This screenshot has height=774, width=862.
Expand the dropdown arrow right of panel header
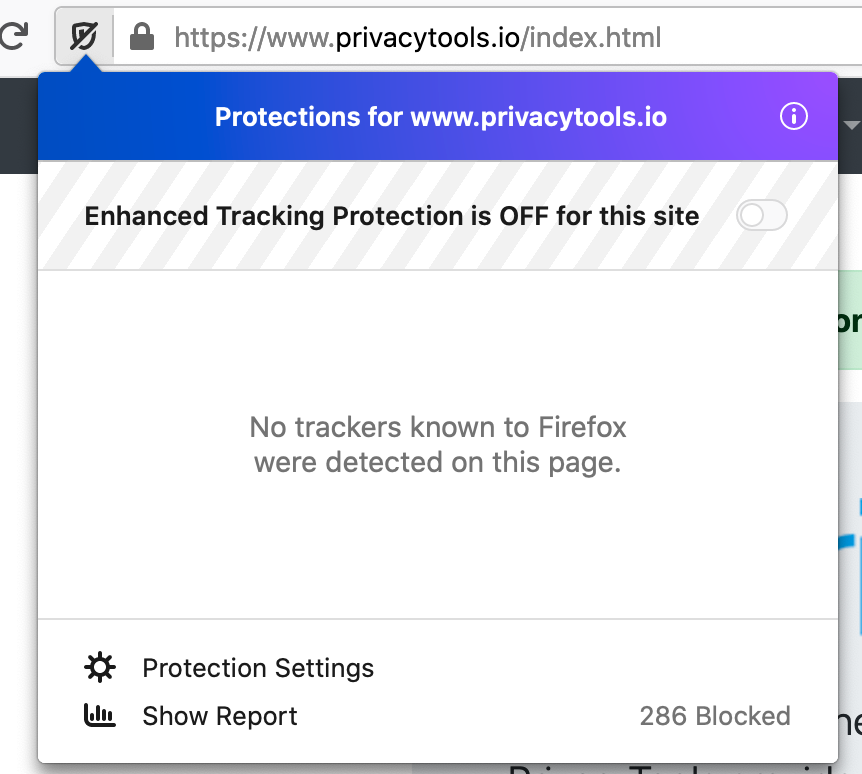(852, 125)
